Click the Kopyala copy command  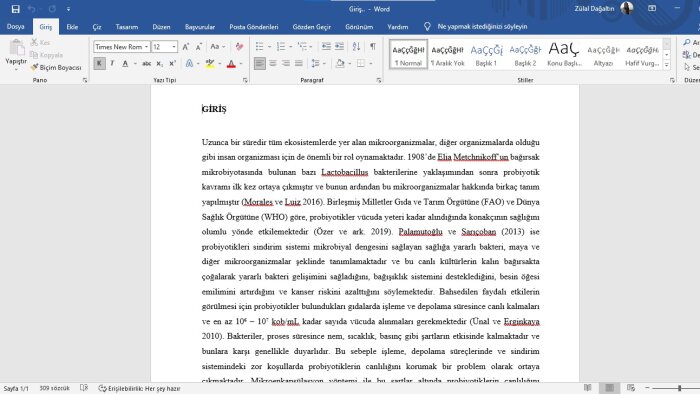(x=47, y=55)
